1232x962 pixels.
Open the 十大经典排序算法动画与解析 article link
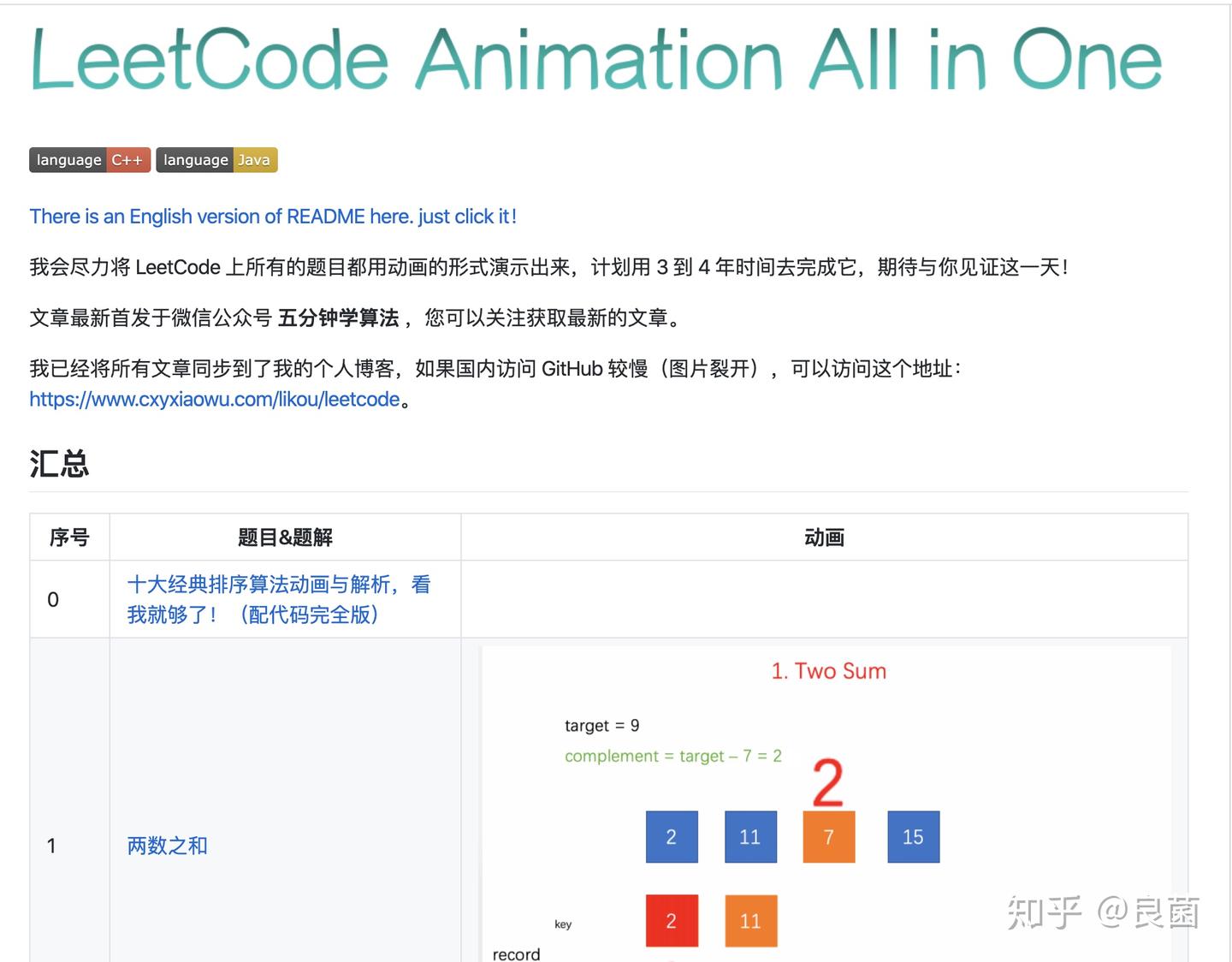pos(279,599)
